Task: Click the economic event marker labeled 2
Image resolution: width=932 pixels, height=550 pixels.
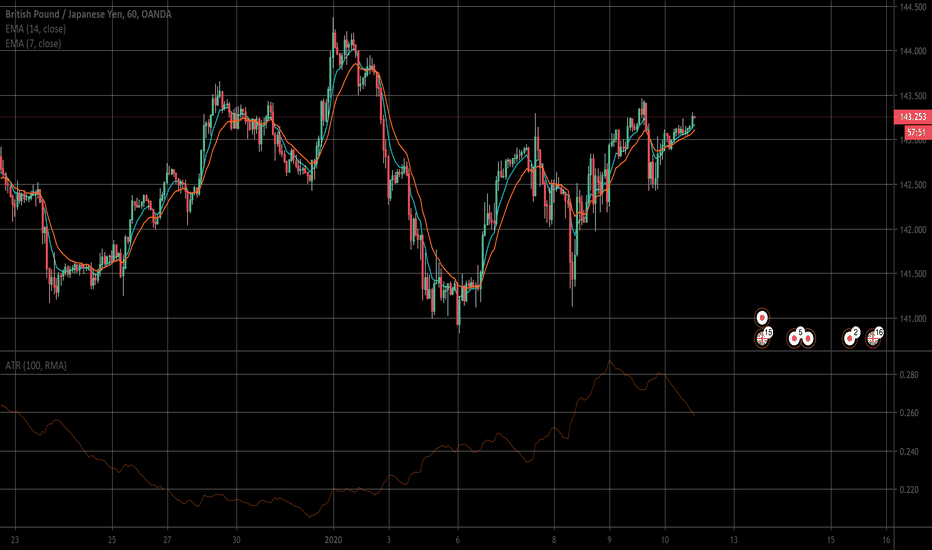Action: tap(851, 337)
